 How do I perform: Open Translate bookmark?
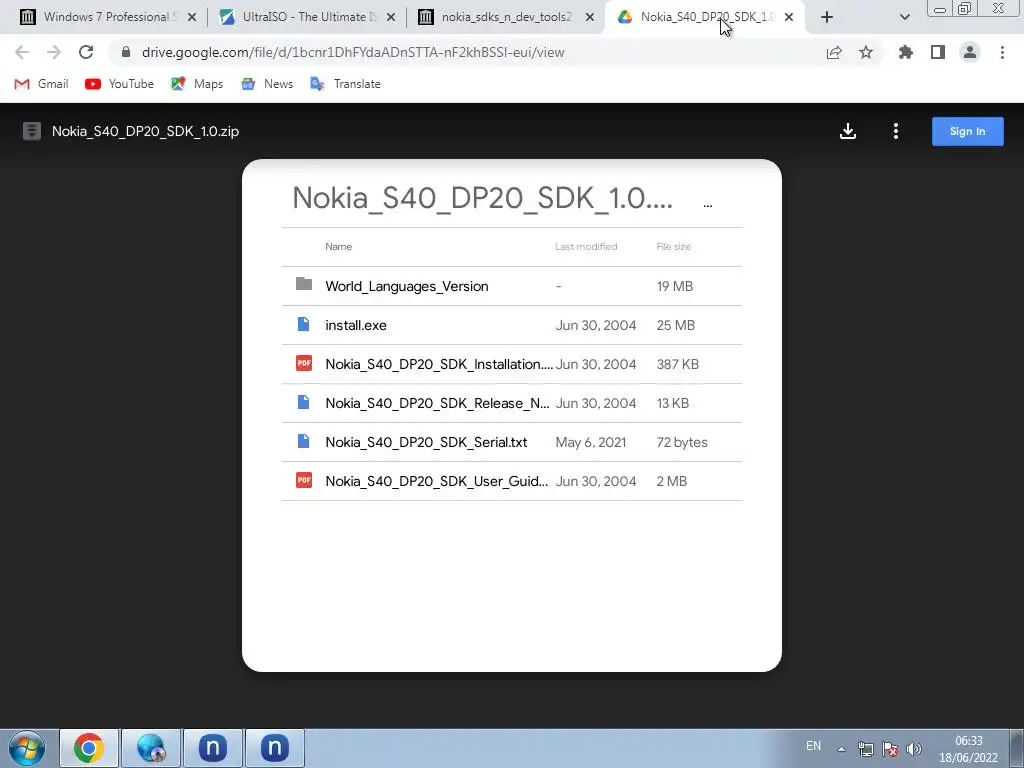pyautogui.click(x=345, y=84)
